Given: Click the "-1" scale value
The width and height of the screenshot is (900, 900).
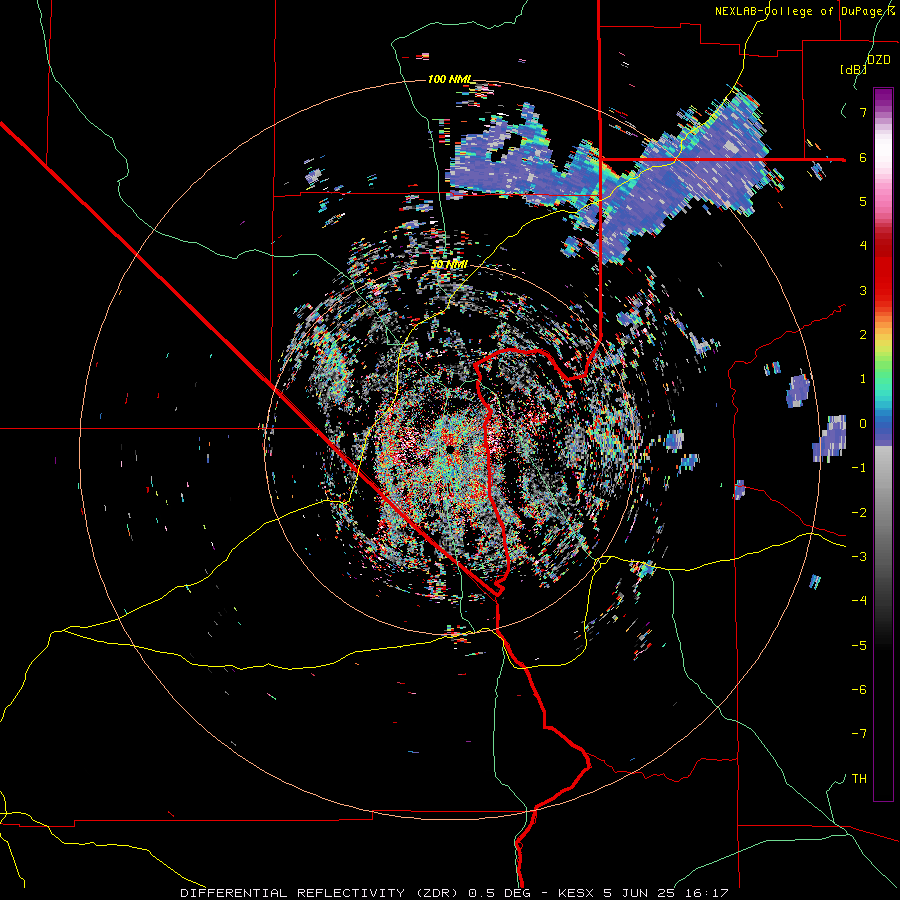Looking at the screenshot, I should [x=859, y=468].
